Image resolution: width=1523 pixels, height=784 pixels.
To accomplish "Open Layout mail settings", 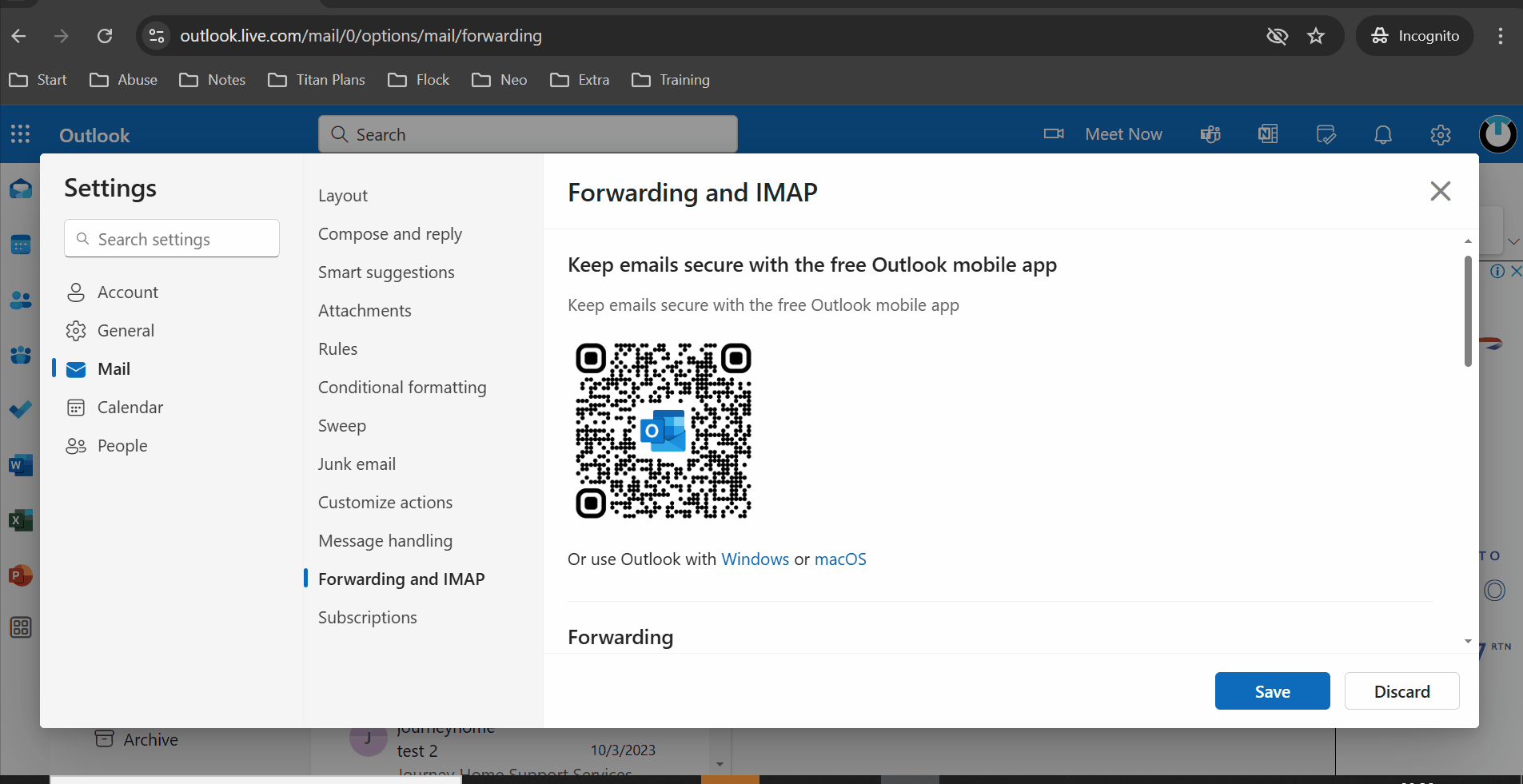I will click(343, 196).
